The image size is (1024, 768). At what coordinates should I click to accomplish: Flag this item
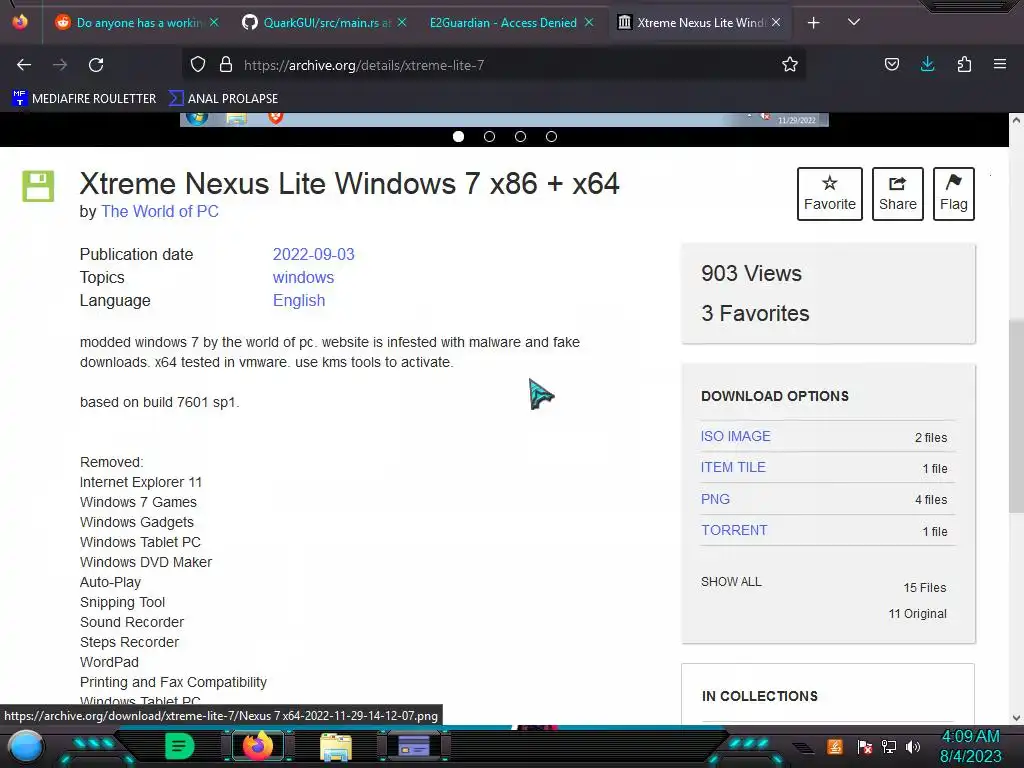pos(953,194)
